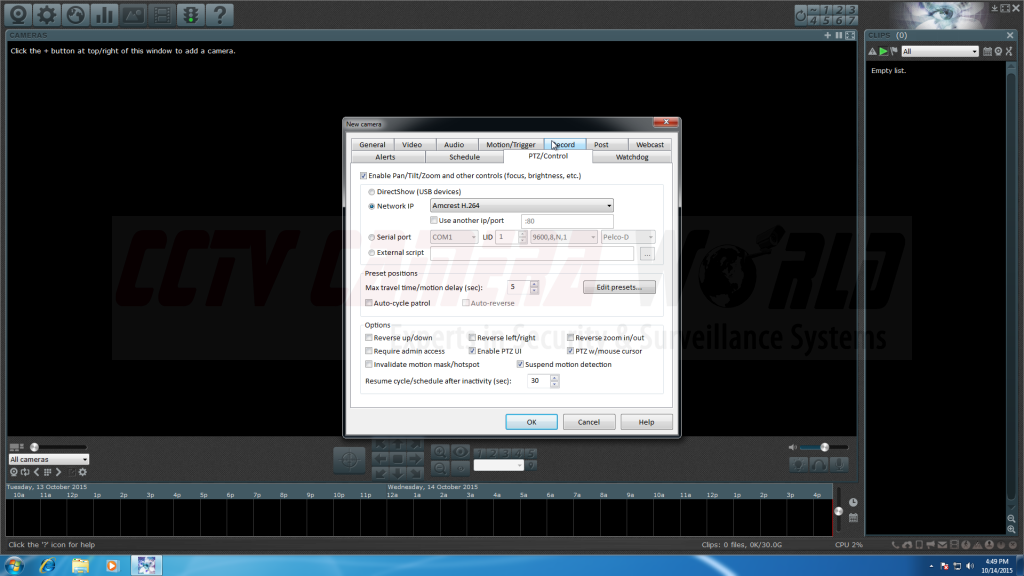The height and width of the screenshot is (576, 1024).
Task: Open the clips filter All dropdown
Action: (x=939, y=51)
